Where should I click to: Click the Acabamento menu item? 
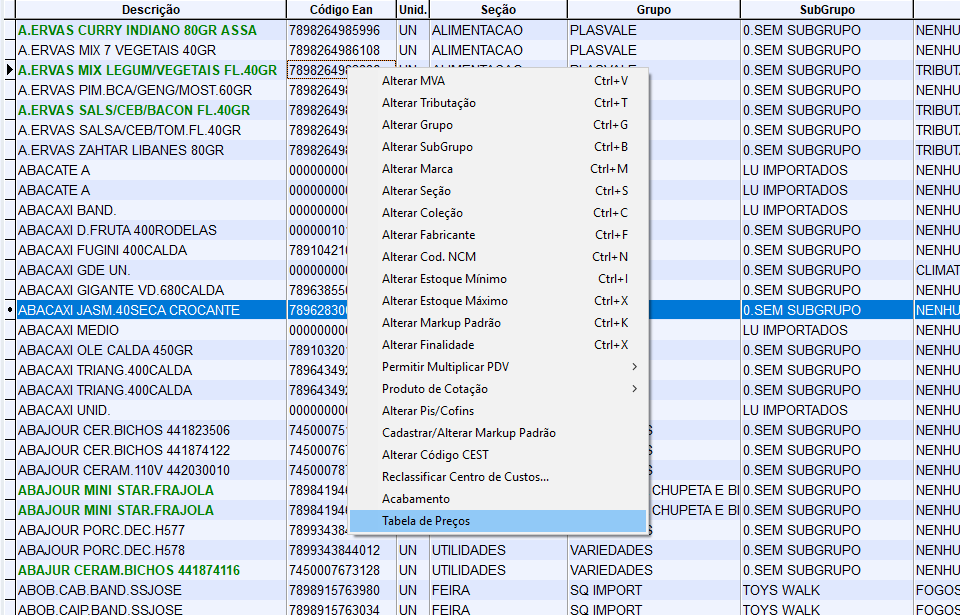point(416,499)
